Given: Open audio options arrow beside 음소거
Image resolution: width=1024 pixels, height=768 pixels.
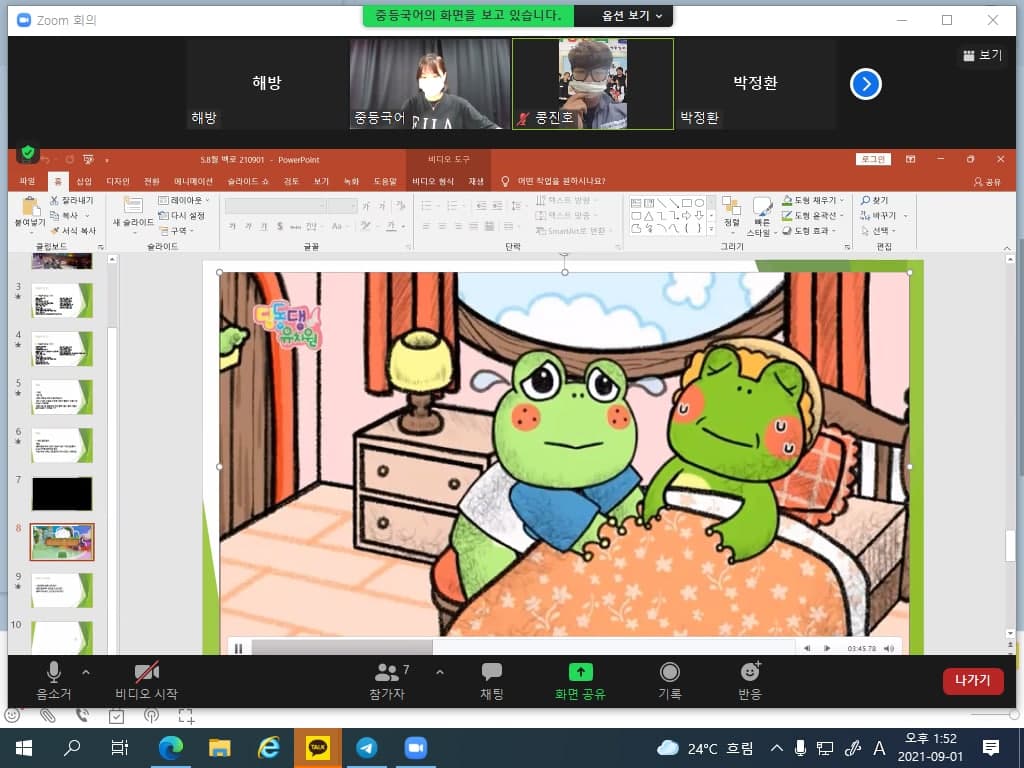Looking at the screenshot, I should tap(86, 672).
